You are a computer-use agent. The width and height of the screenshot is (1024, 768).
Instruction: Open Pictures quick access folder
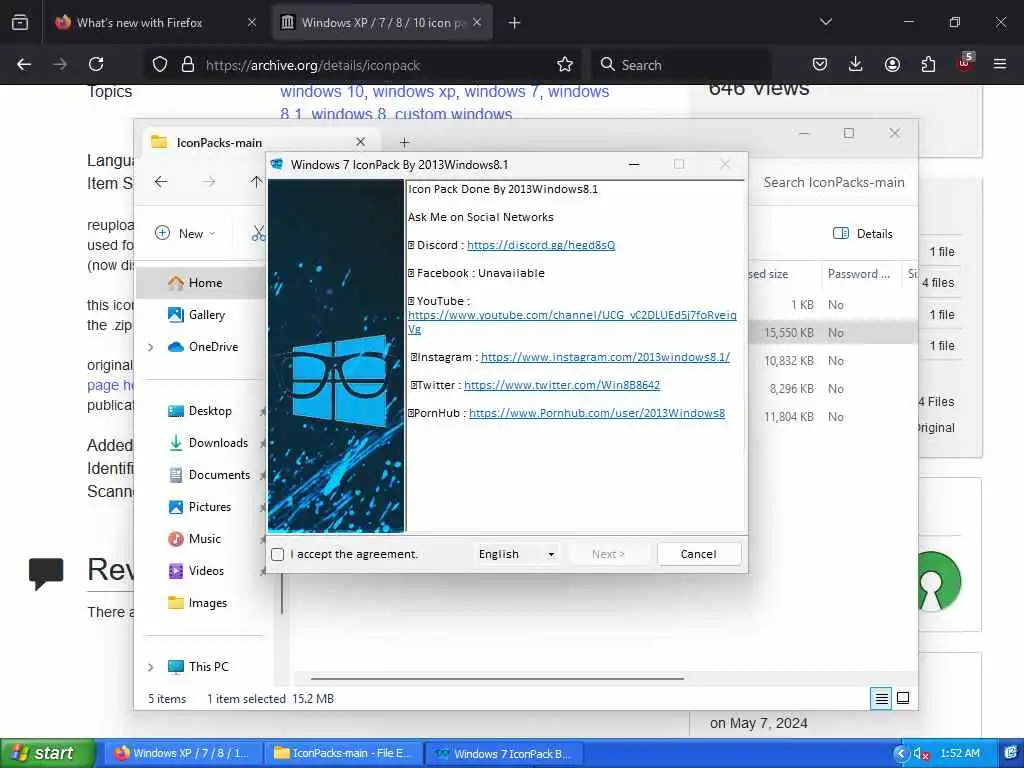point(200,507)
